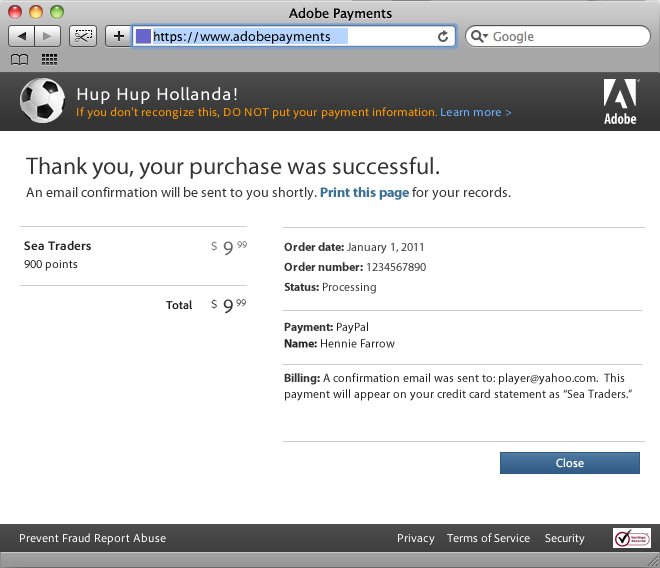The image size is (660, 568).
Task: Reload the page with the refresh icon
Action: [443, 37]
